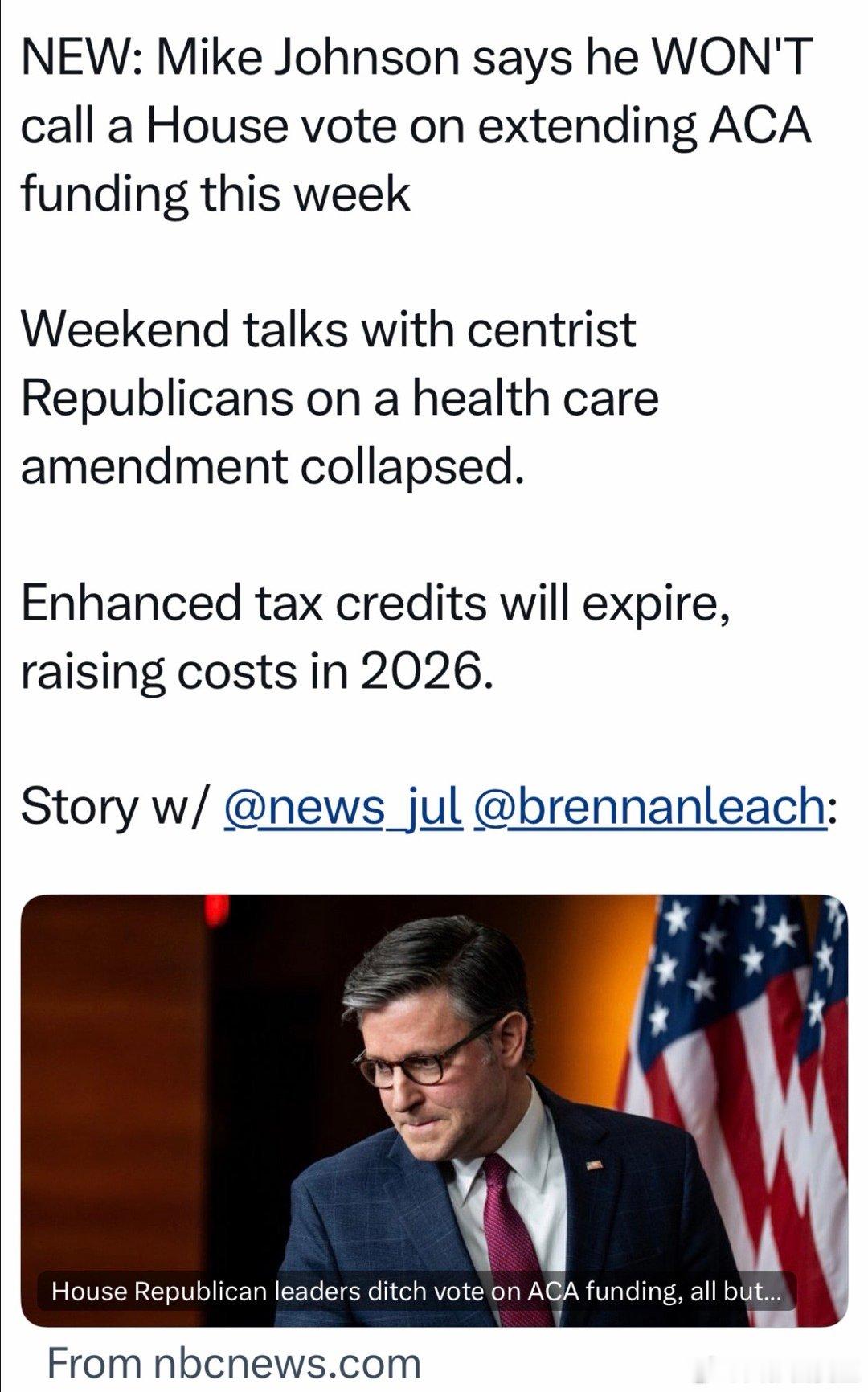Open the @brennanleach profile mention
The image size is (868, 1392).
650,806
